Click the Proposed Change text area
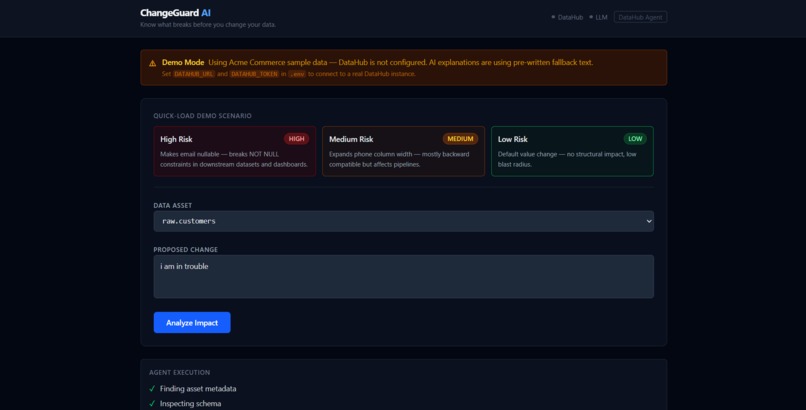The height and width of the screenshot is (410, 806). tap(404, 276)
